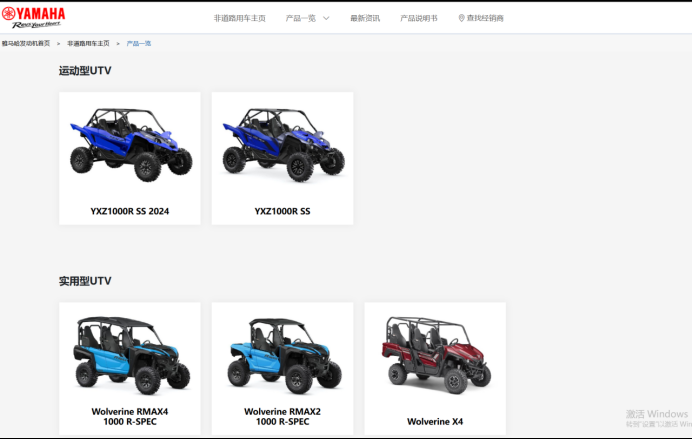The height and width of the screenshot is (439, 692).
Task: Open the YXZ1000R SS vehicle image
Action: pyautogui.click(x=283, y=145)
